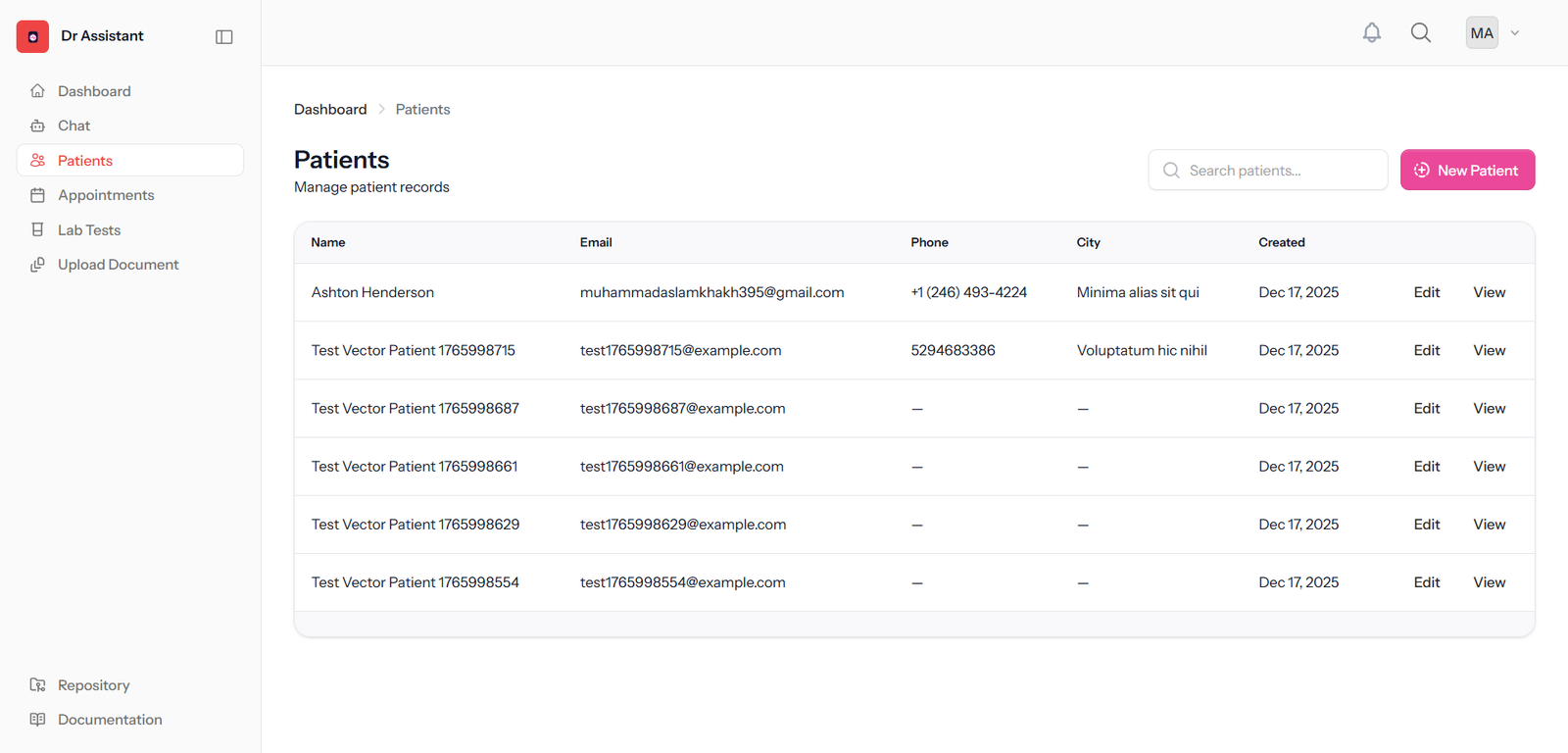Click the email muhammadaslamkhakh395@gmail.com
The image size is (1568, 753).
pyautogui.click(x=711, y=292)
